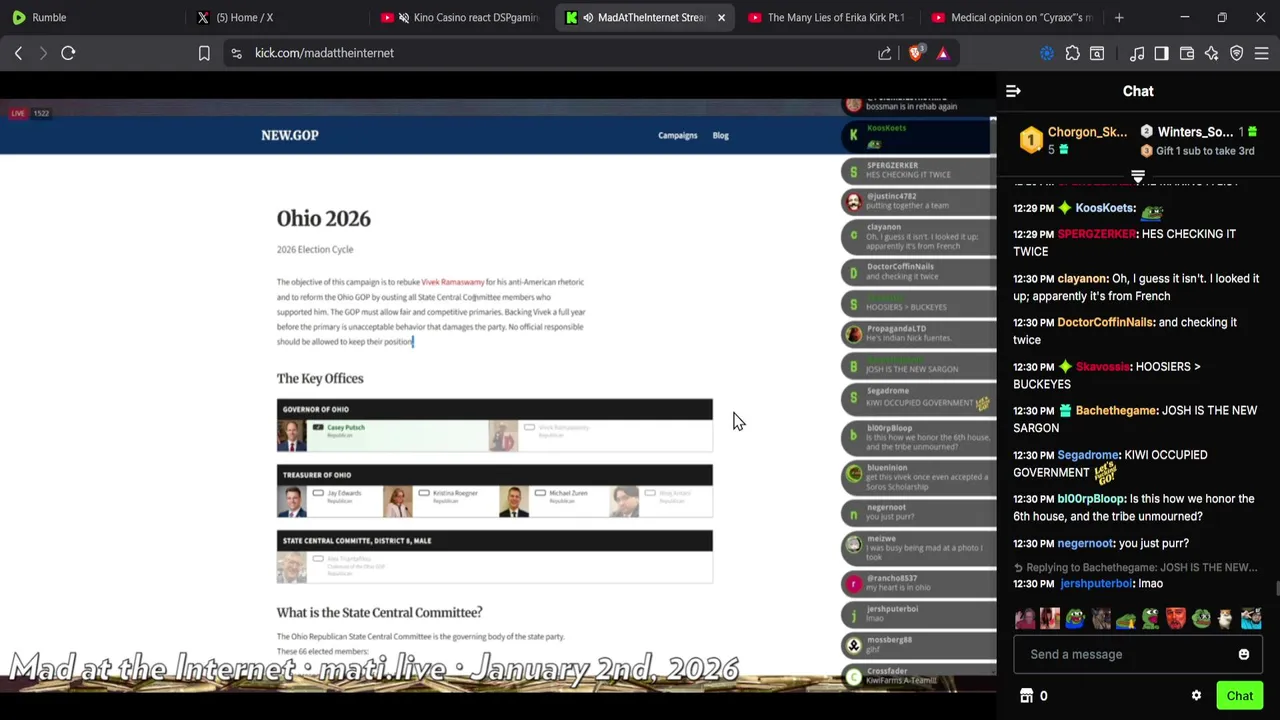
Task: Click the NEW.GOP site logo
Action: 289,135
